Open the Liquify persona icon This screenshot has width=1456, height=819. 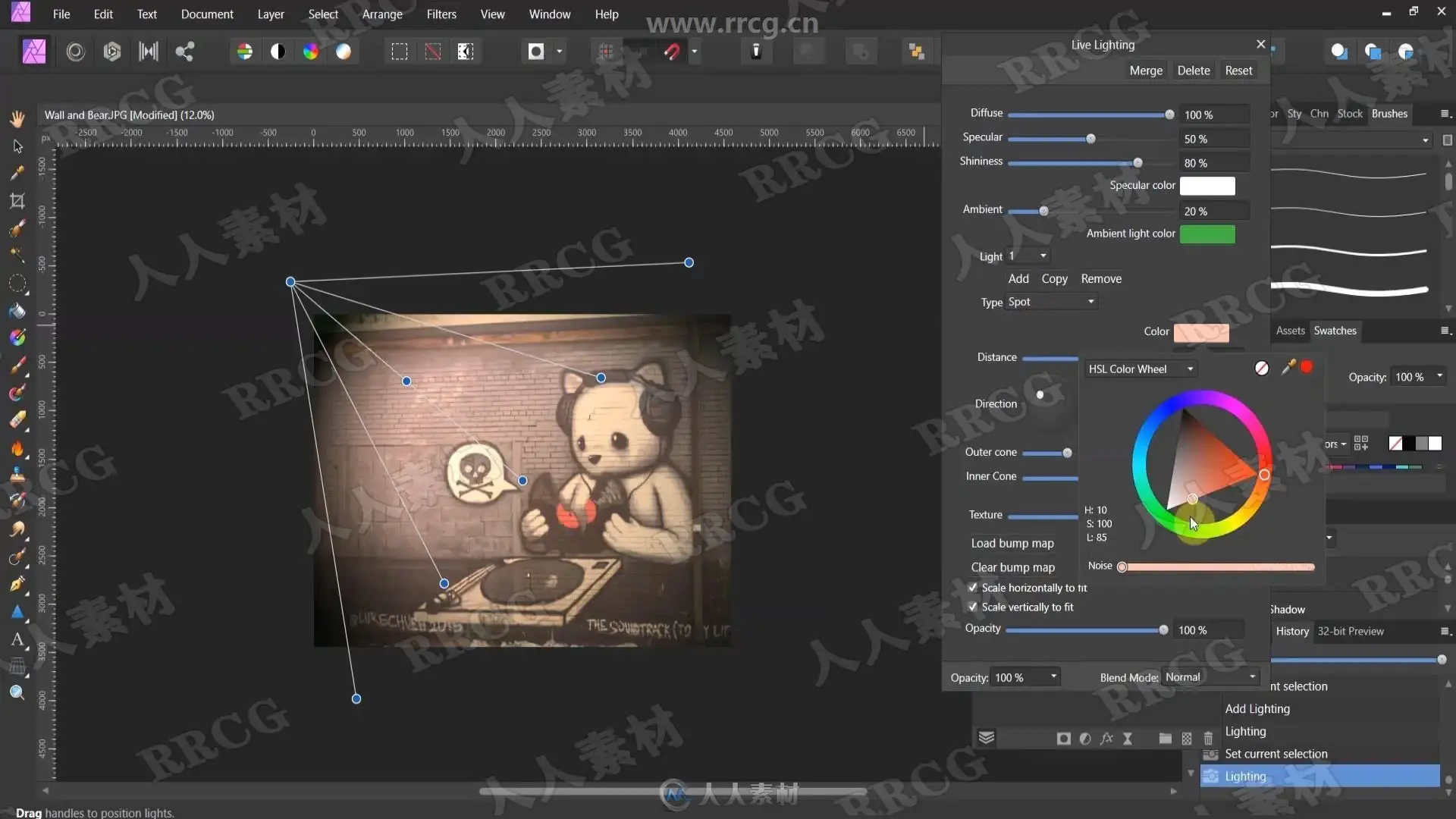(x=75, y=52)
